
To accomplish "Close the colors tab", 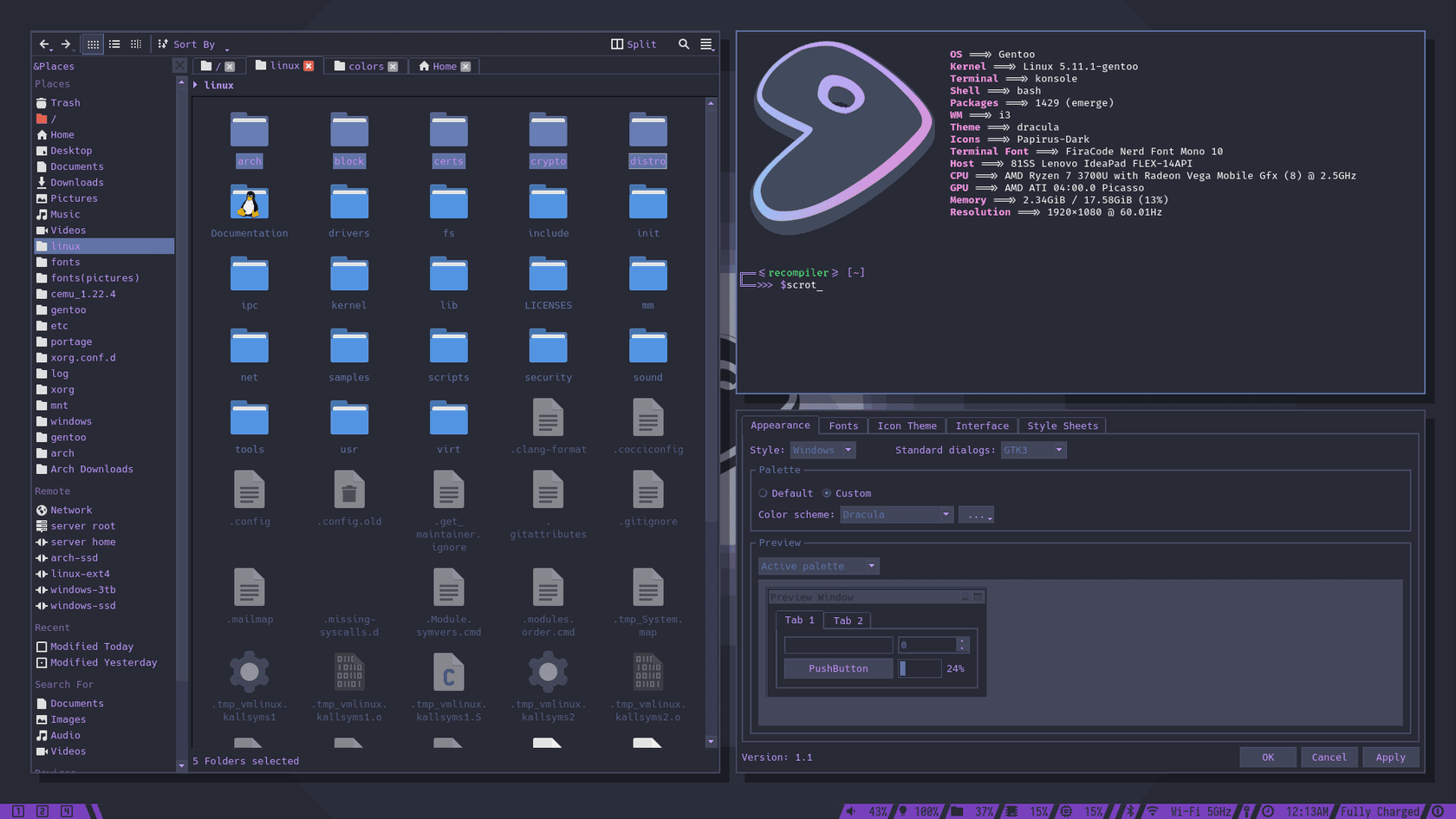I will pyautogui.click(x=393, y=67).
